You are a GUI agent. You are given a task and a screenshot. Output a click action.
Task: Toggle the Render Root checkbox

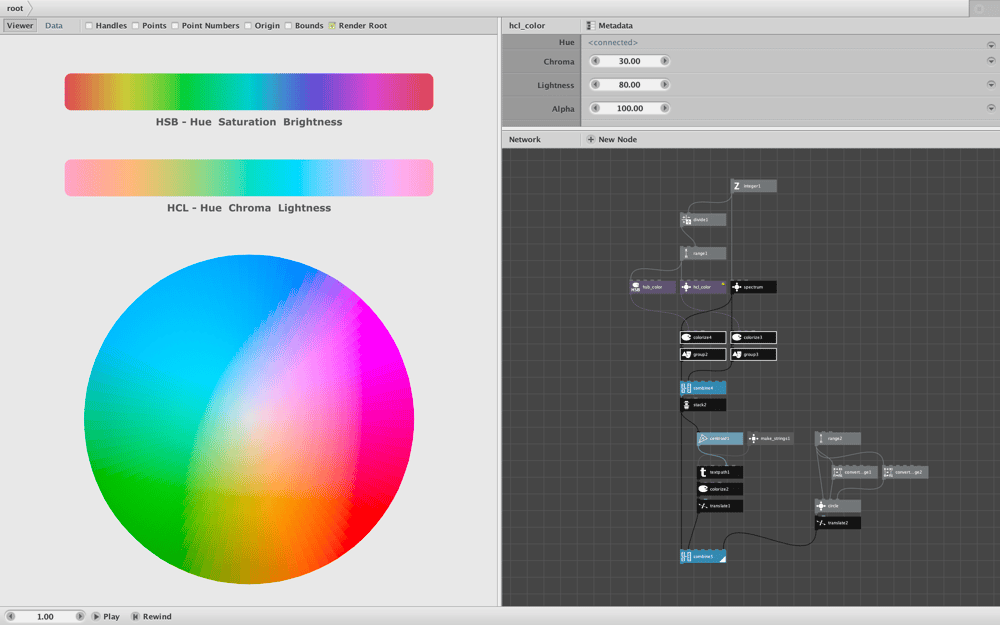coord(332,26)
